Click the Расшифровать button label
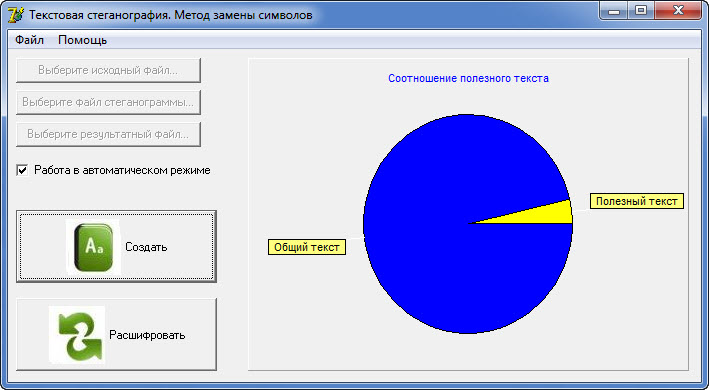709x390 pixels. click(147, 335)
